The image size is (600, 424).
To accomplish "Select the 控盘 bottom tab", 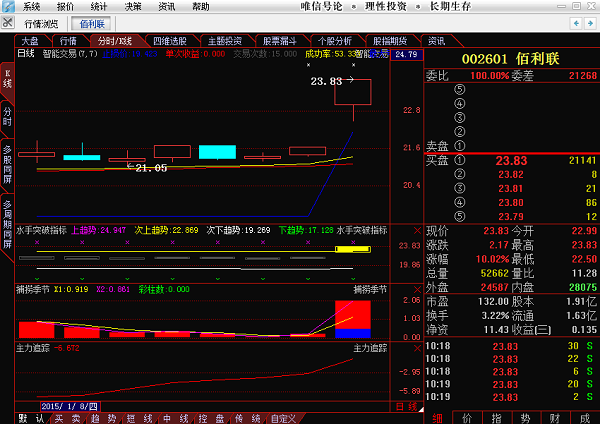I will pyautogui.click(x=211, y=418).
